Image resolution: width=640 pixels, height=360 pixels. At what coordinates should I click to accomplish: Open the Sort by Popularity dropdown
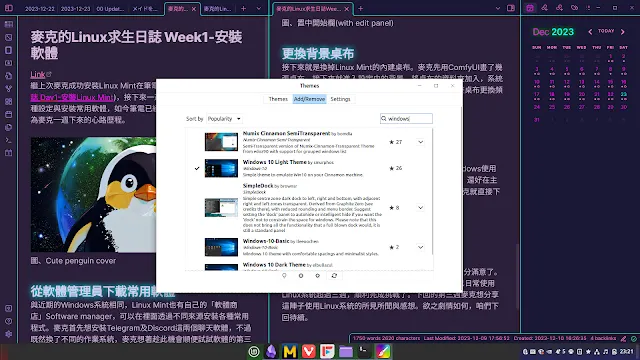(x=224, y=119)
